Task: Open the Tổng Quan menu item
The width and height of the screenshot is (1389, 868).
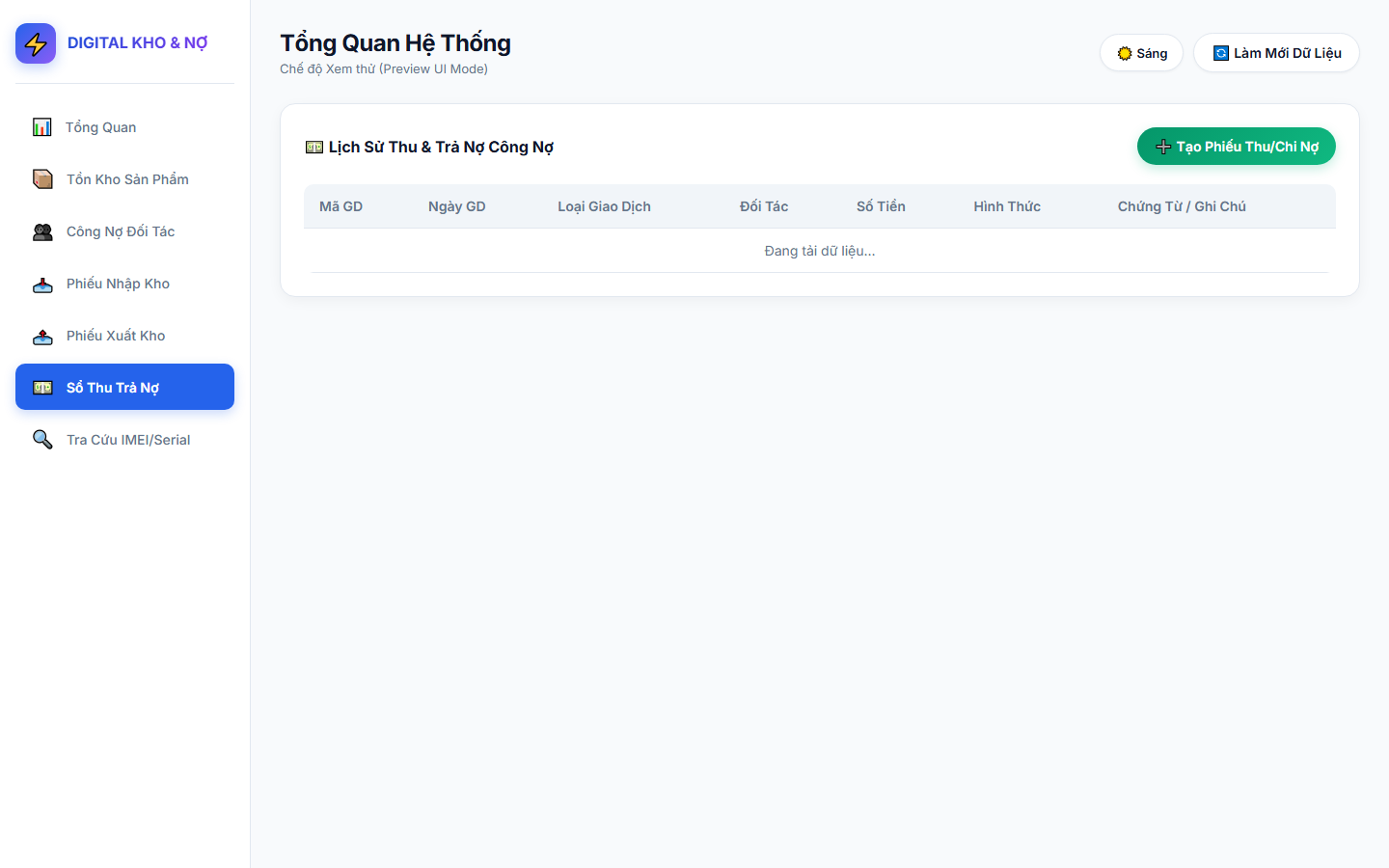Action: click(x=124, y=127)
